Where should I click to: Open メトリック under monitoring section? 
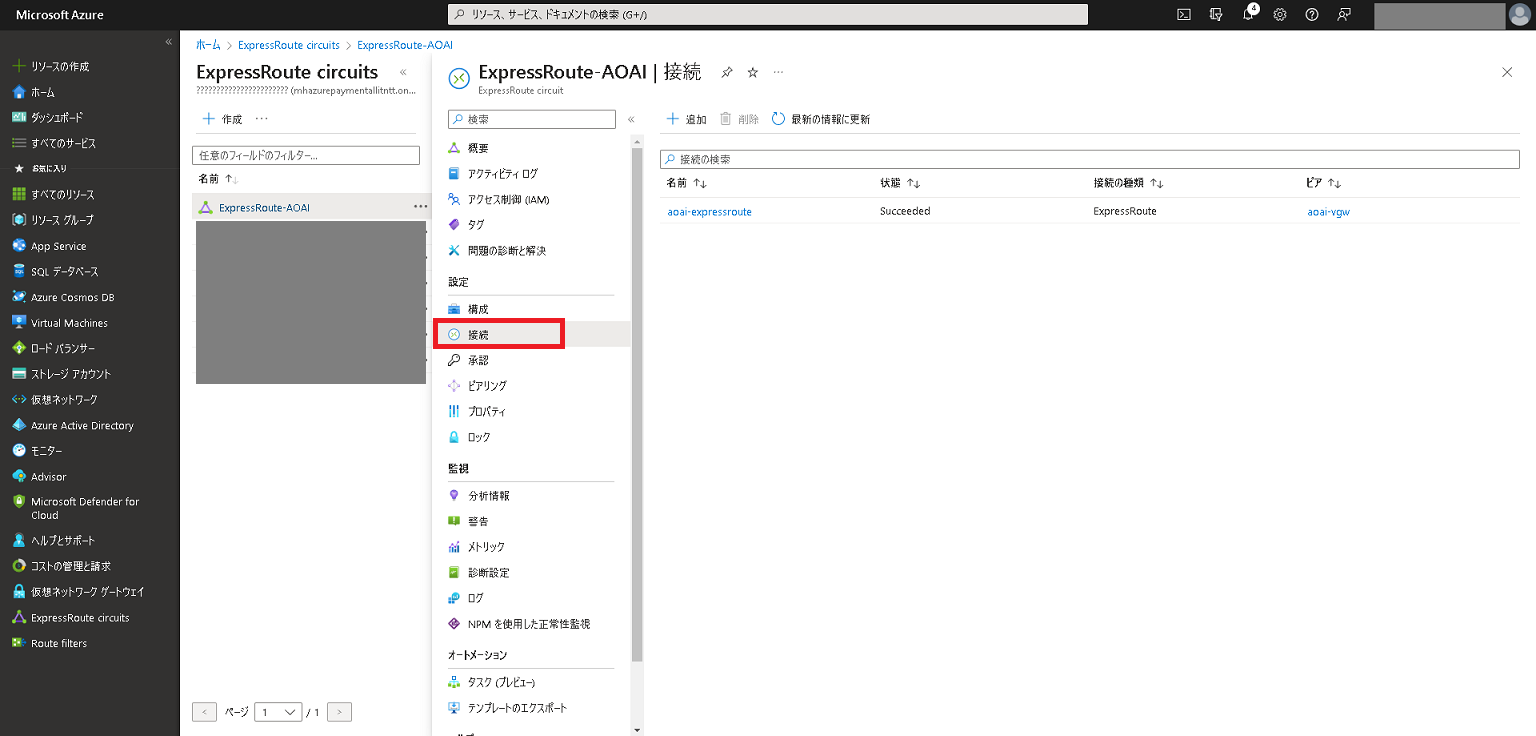coord(486,547)
